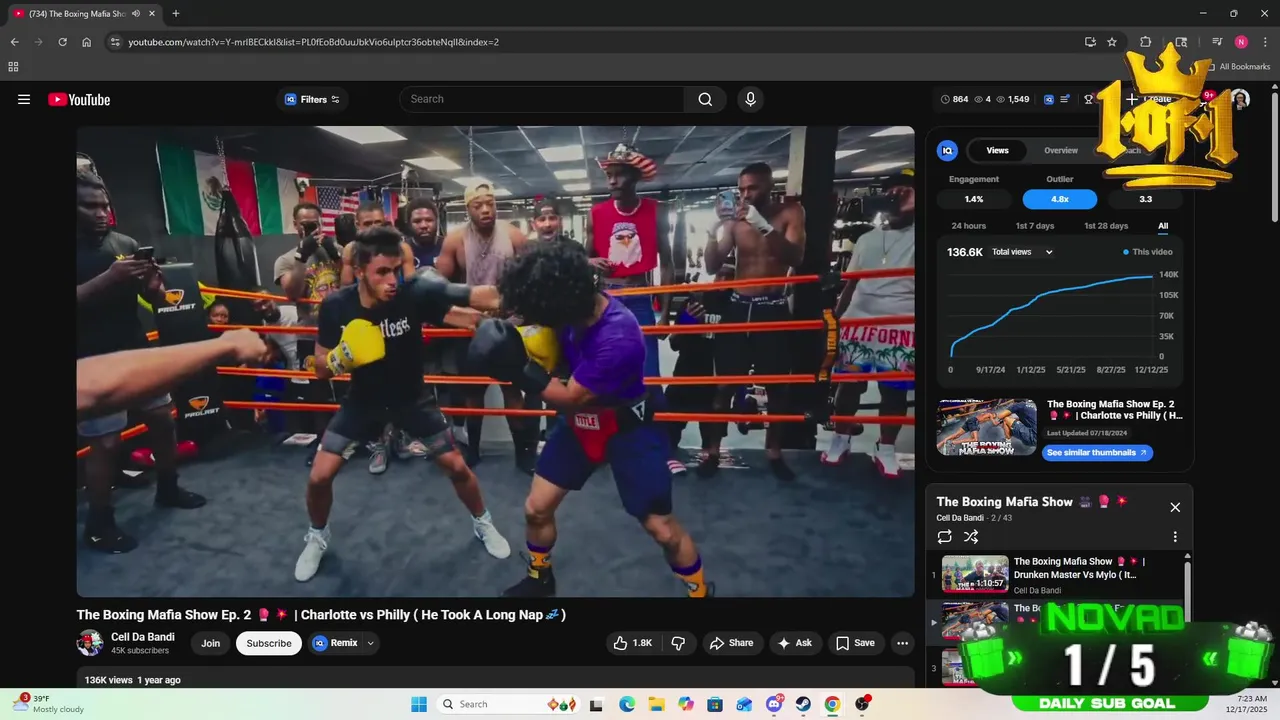The width and height of the screenshot is (1280, 720).
Task: Select the 4.8x Outlier metric pill
Action: [x=1060, y=199]
